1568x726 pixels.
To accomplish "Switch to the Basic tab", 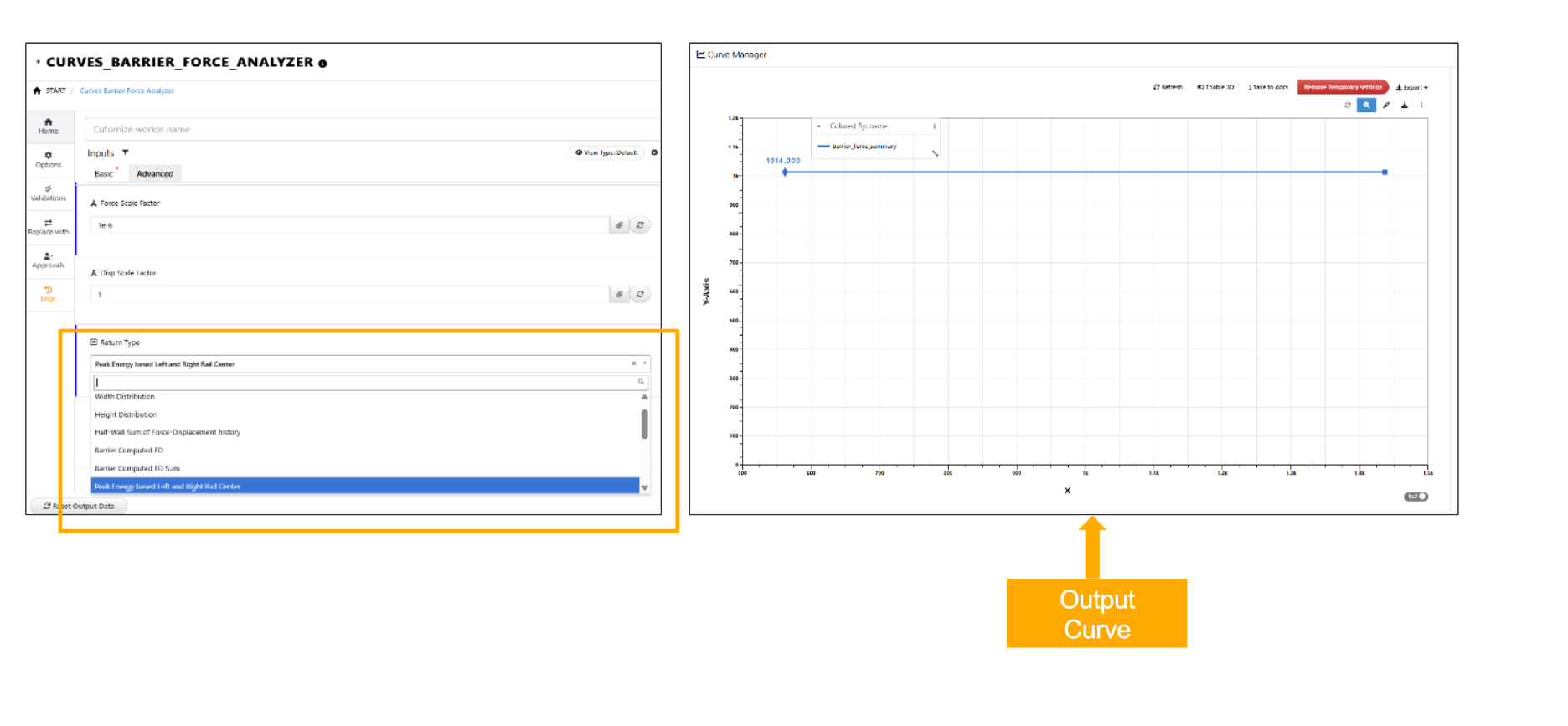I will (x=104, y=174).
